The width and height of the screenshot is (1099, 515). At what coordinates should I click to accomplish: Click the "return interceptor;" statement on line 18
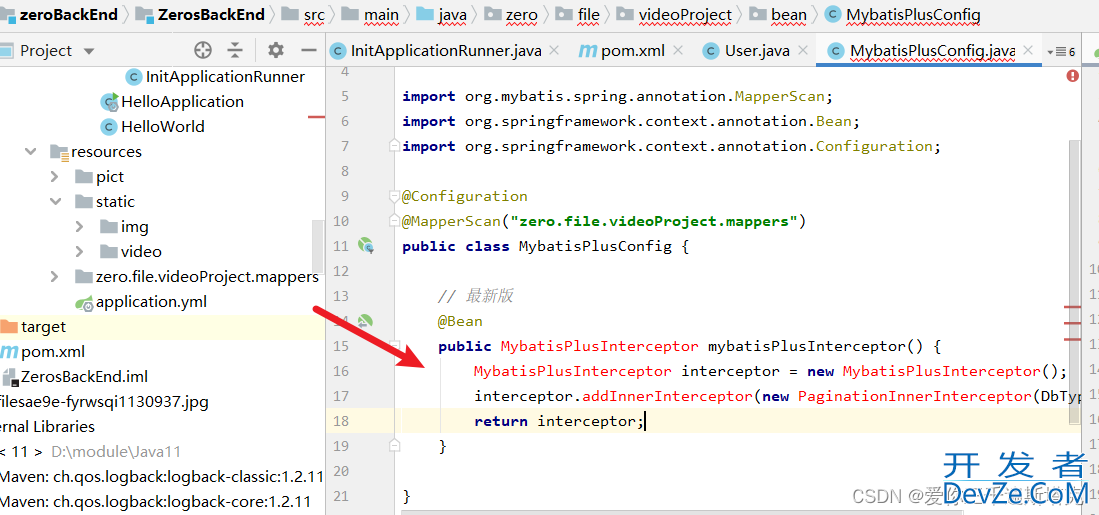point(559,421)
